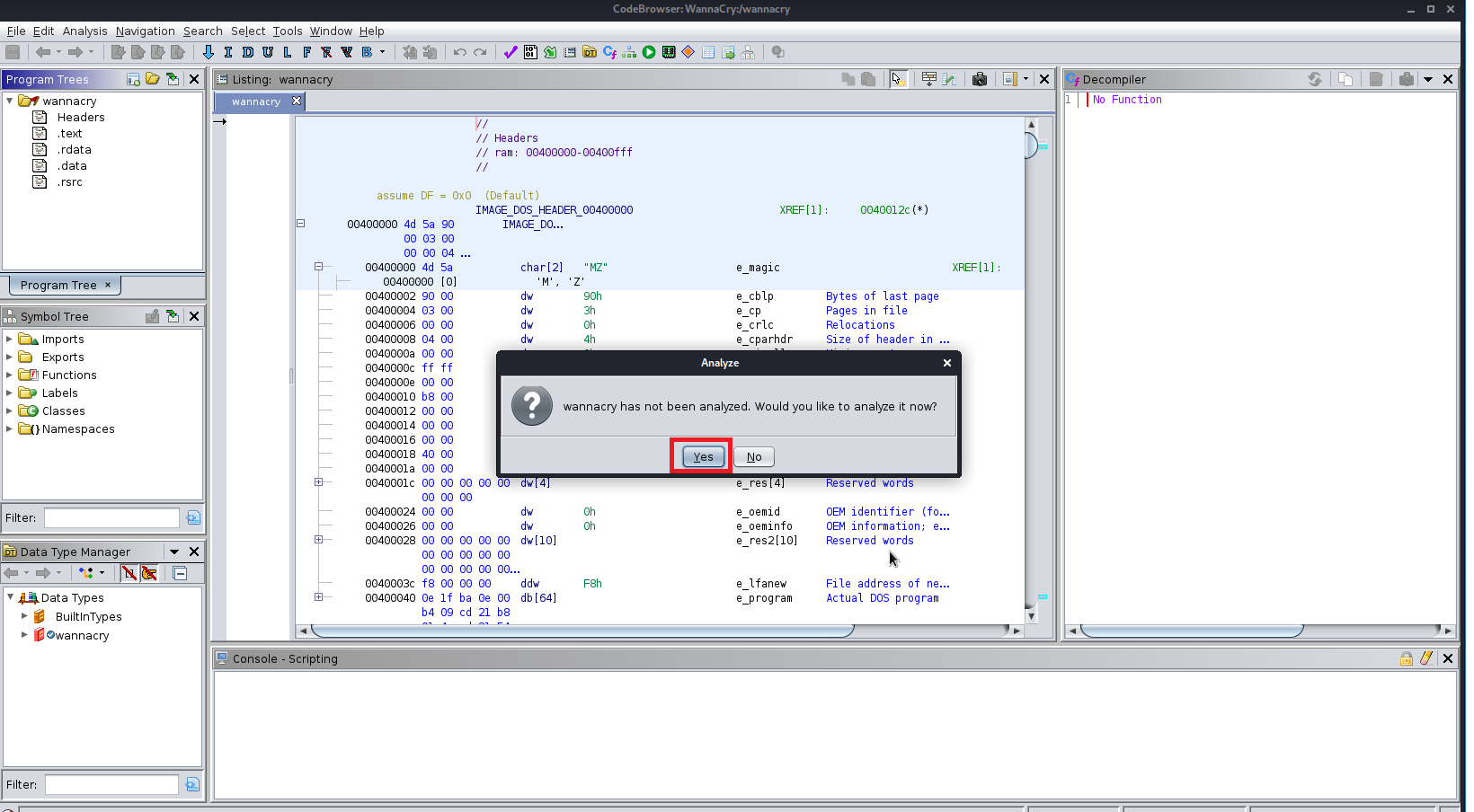Click the Display Function Graph icon
This screenshot has height=812, width=1474.
(629, 52)
